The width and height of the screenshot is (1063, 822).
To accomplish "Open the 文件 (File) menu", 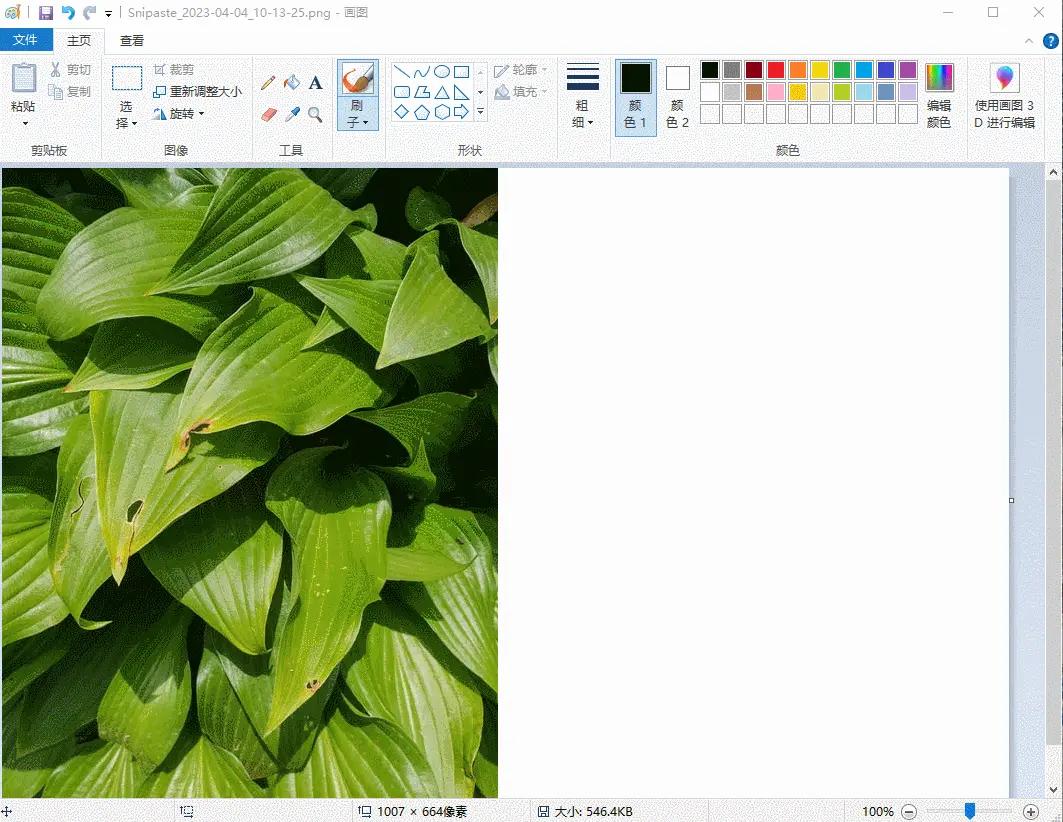I will click(x=27, y=40).
